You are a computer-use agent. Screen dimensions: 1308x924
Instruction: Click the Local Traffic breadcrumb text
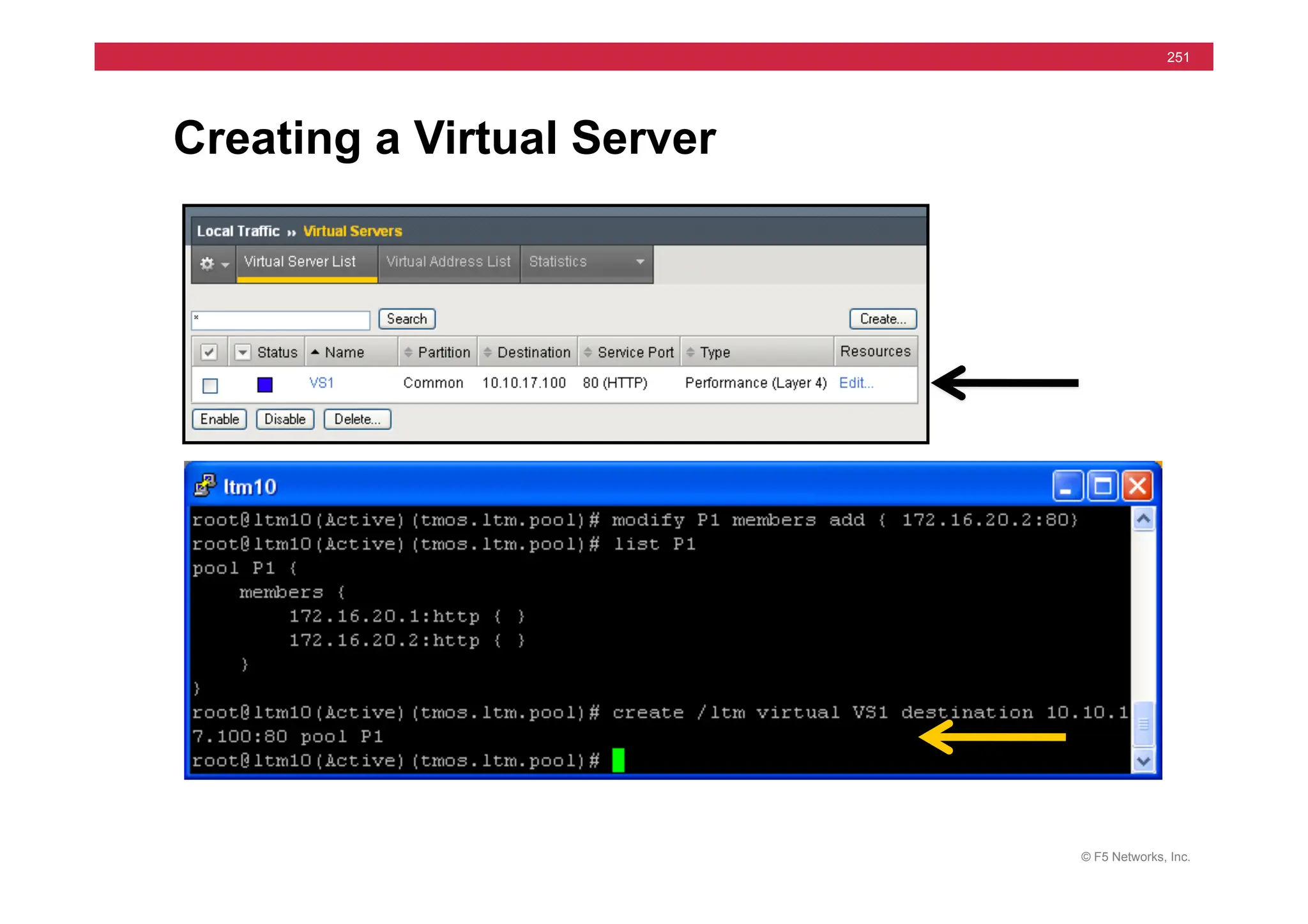coord(238,231)
